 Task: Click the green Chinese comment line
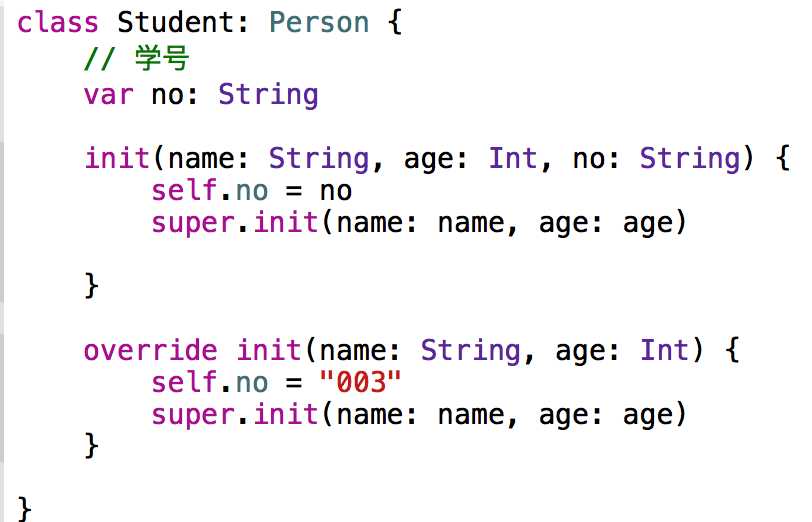coord(136,58)
